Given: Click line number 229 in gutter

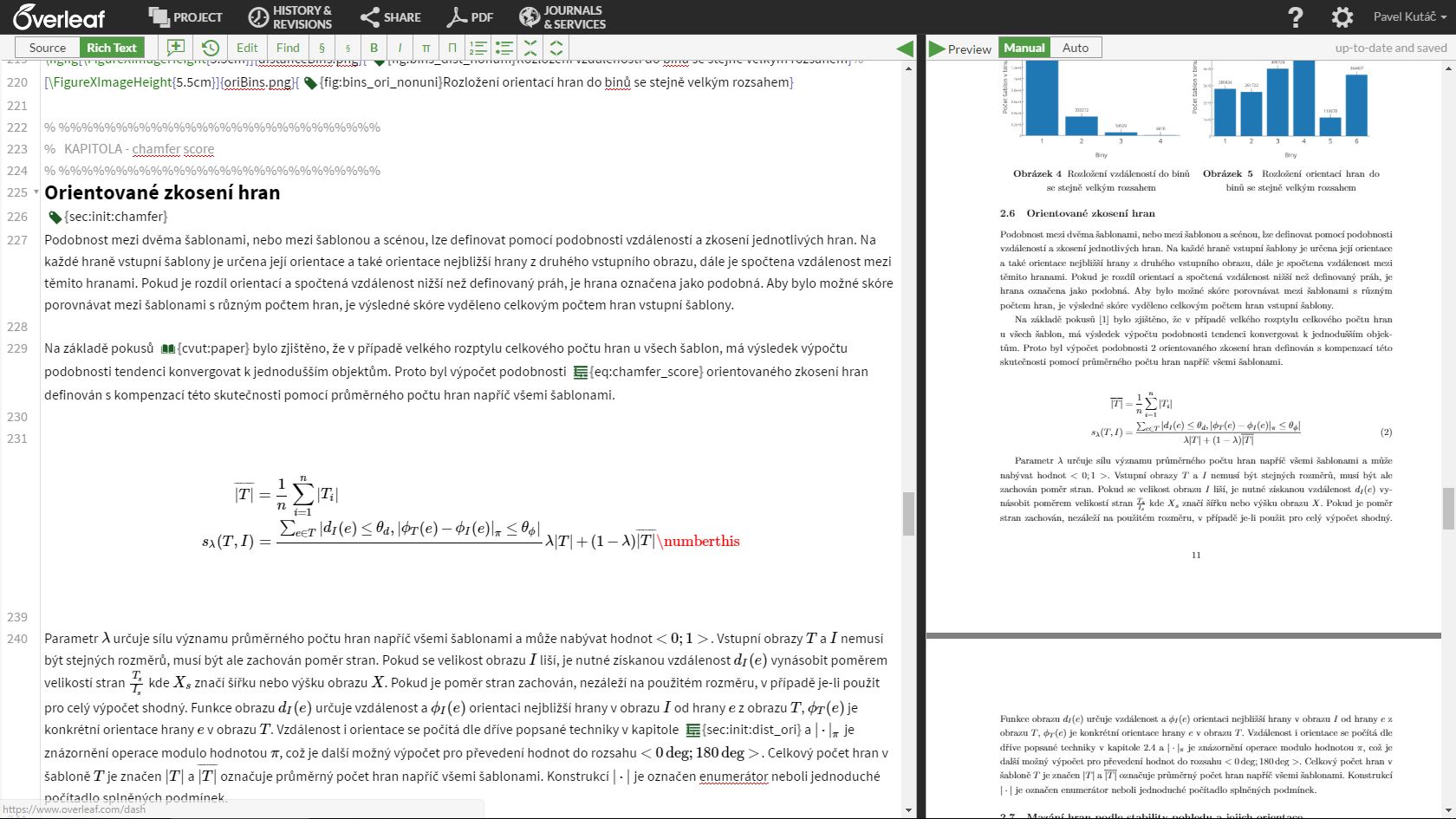Looking at the screenshot, I should click(x=17, y=348).
